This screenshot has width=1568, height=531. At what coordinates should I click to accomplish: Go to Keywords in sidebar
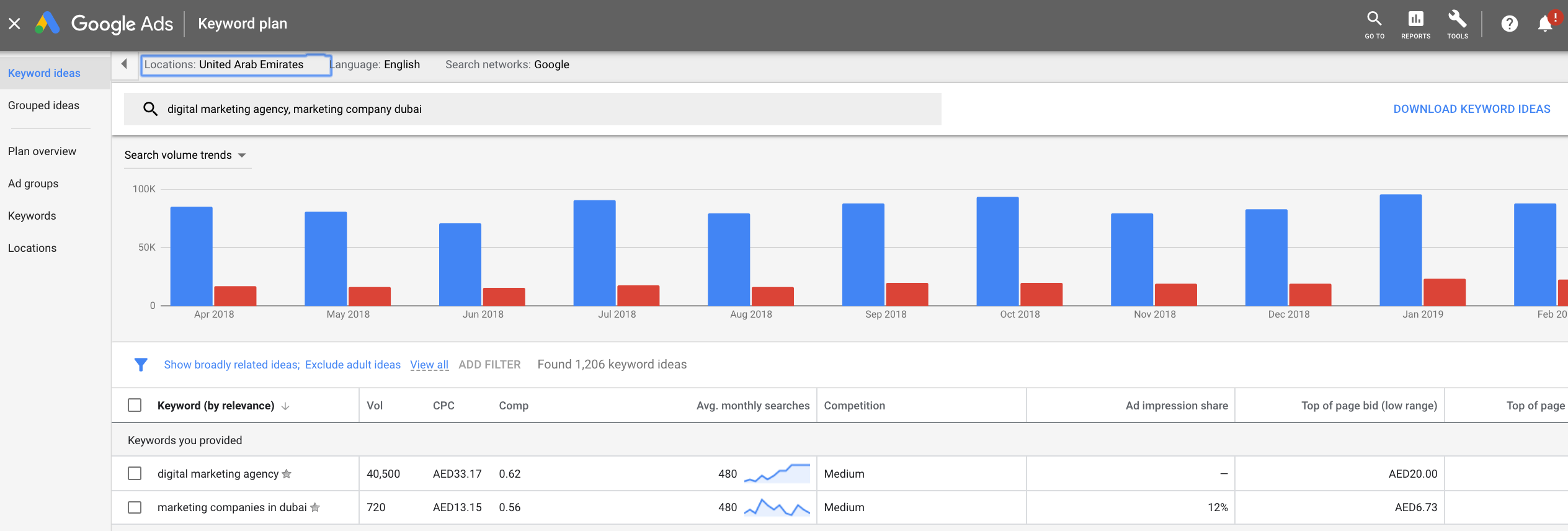32,216
